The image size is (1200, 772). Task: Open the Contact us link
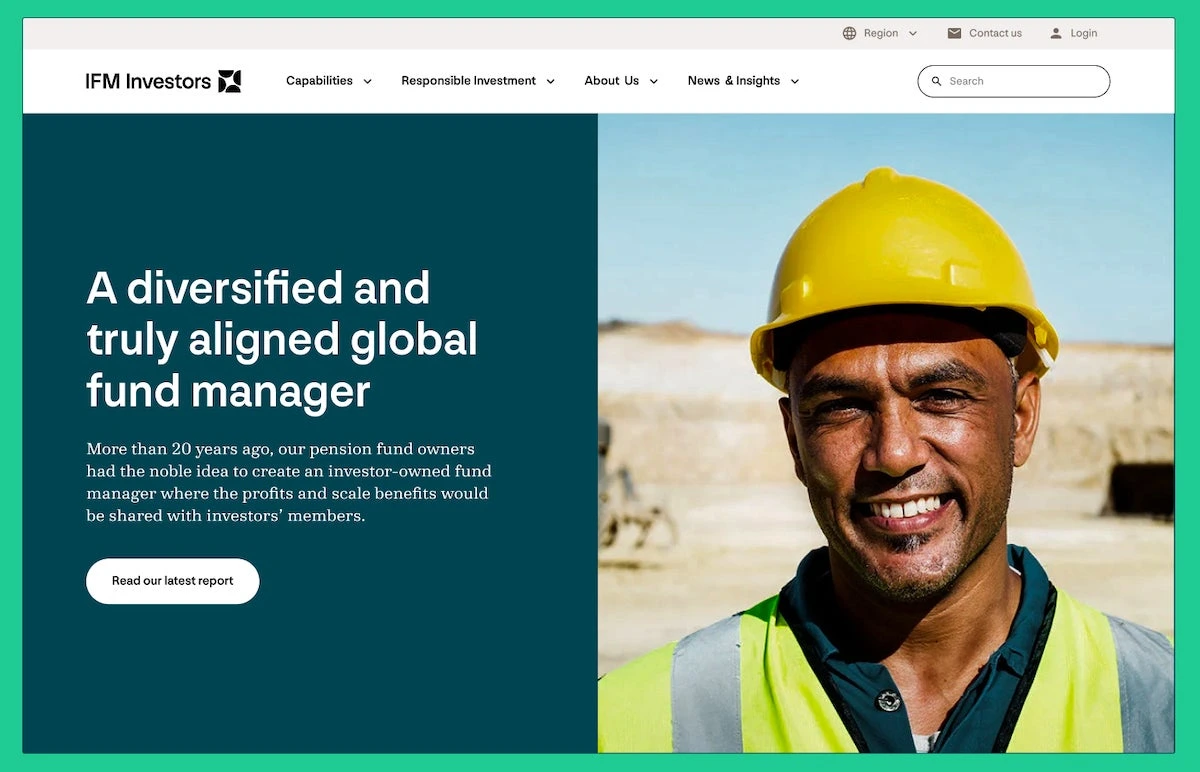click(x=995, y=33)
